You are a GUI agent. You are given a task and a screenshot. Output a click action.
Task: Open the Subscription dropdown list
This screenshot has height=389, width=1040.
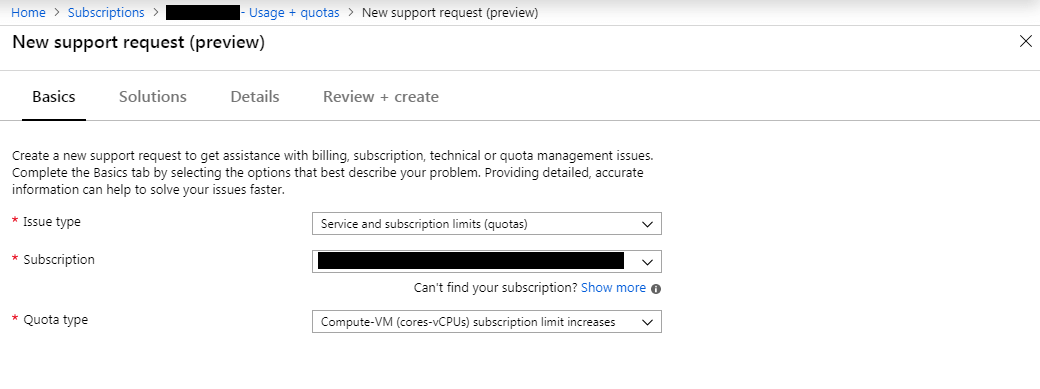point(487,261)
